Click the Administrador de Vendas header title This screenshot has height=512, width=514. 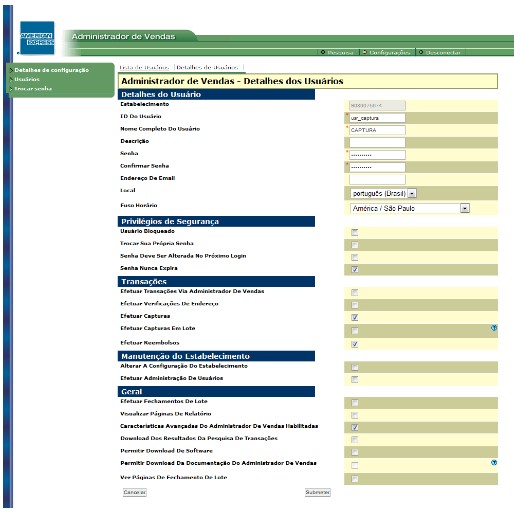coord(123,36)
